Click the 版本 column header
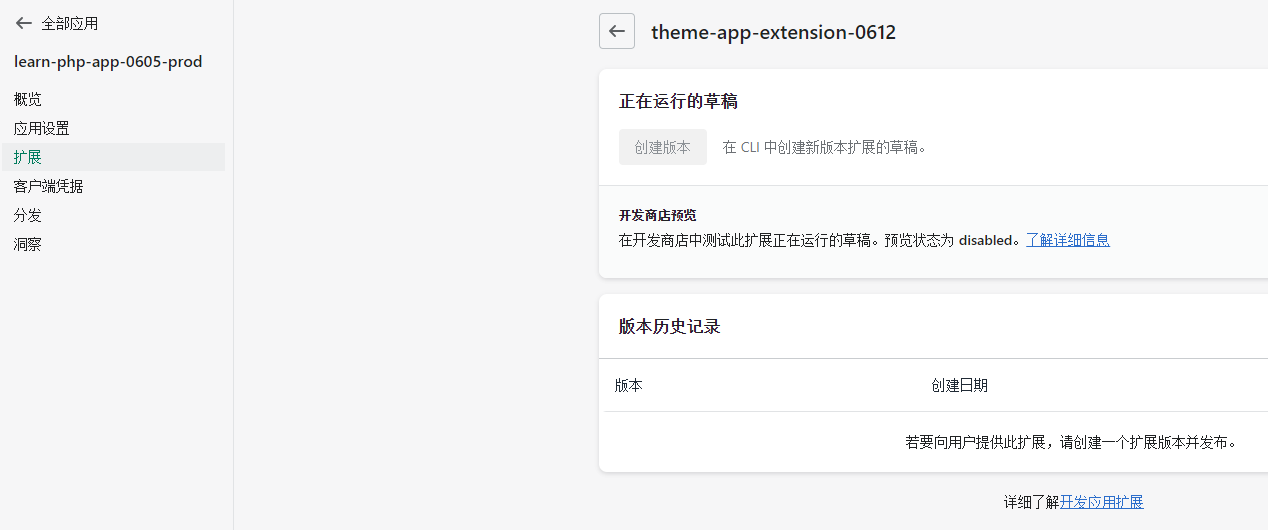This screenshot has width=1268, height=530. [629, 385]
